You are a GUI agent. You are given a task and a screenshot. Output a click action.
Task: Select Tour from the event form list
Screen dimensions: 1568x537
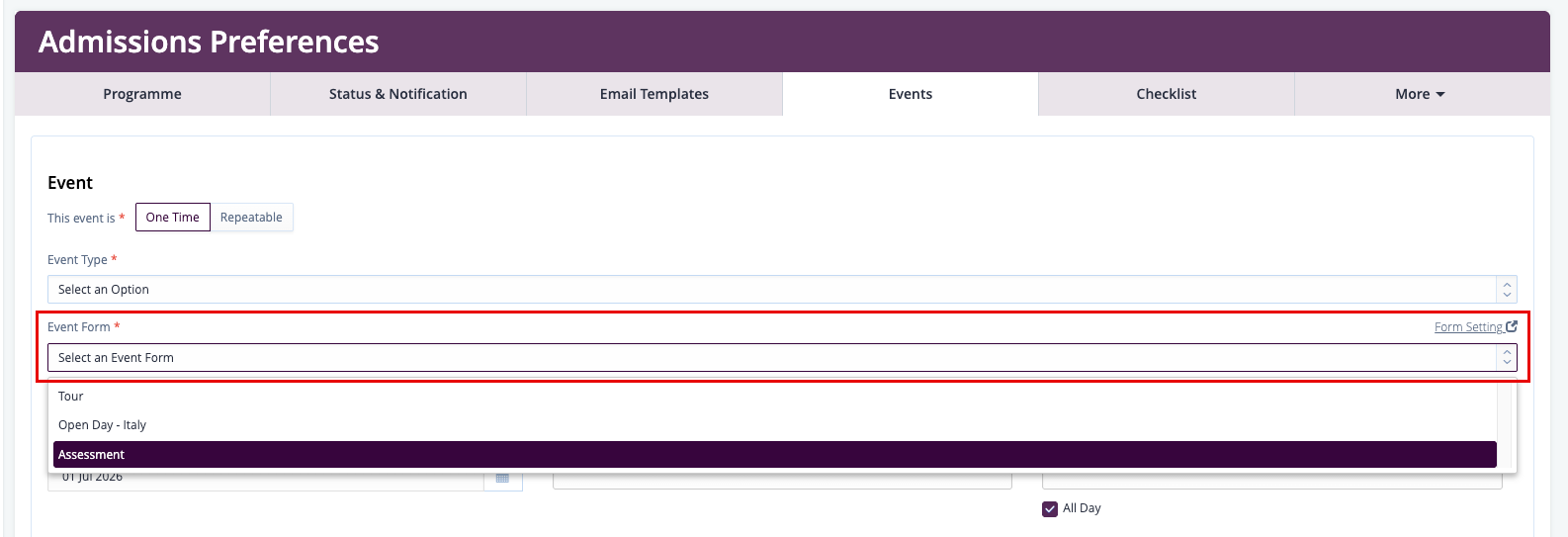(x=774, y=397)
